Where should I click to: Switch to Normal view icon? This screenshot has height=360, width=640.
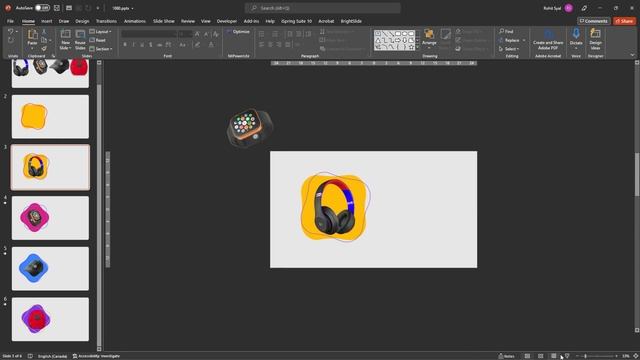coord(527,356)
